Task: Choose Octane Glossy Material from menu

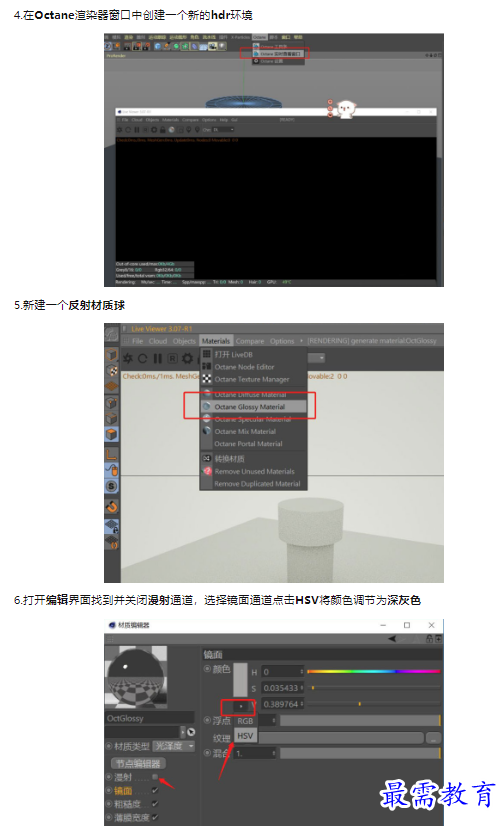Action: pyautogui.click(x=253, y=407)
